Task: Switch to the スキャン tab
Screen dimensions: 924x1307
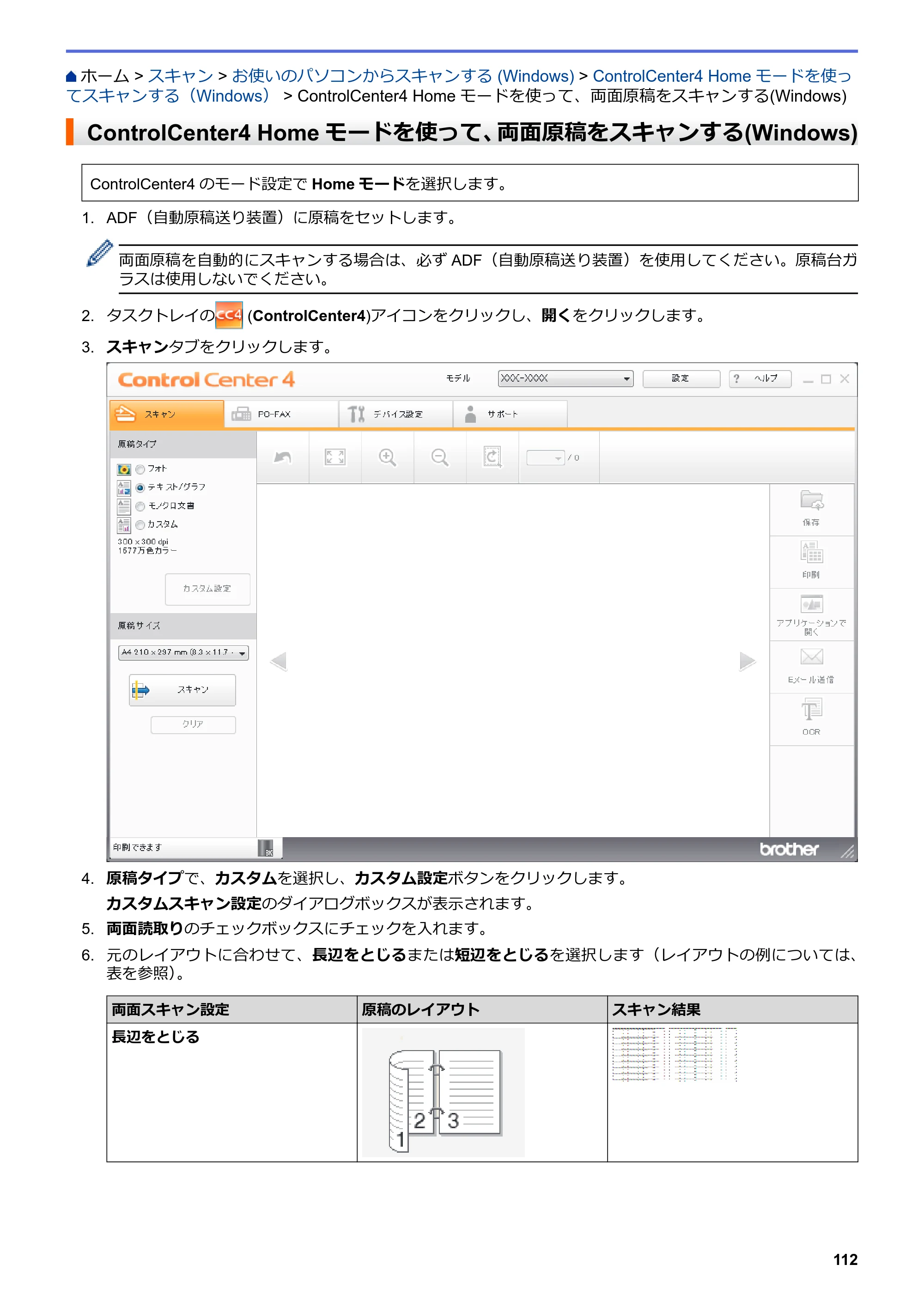Action: click(166, 414)
